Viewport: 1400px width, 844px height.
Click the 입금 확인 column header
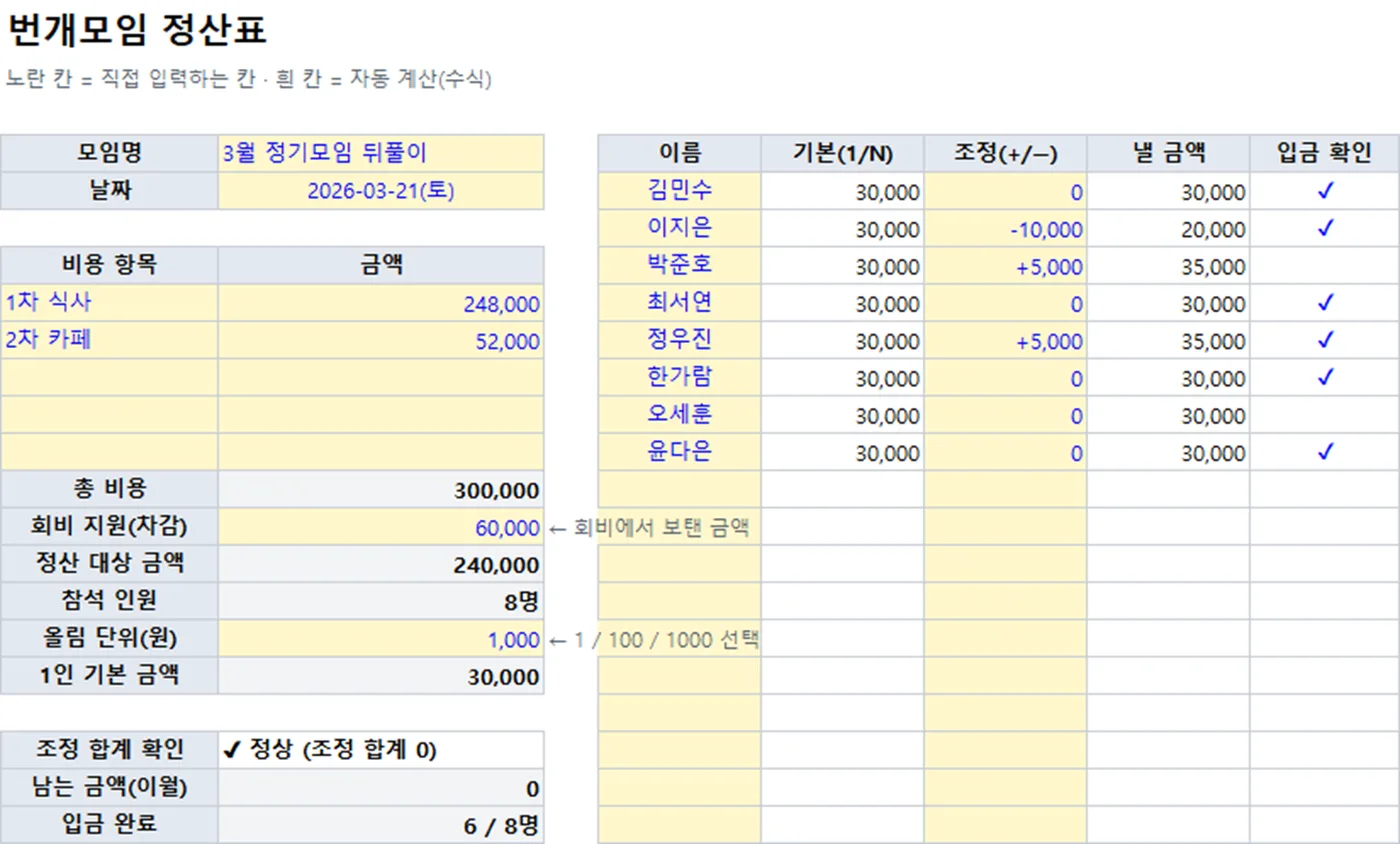tap(1325, 154)
